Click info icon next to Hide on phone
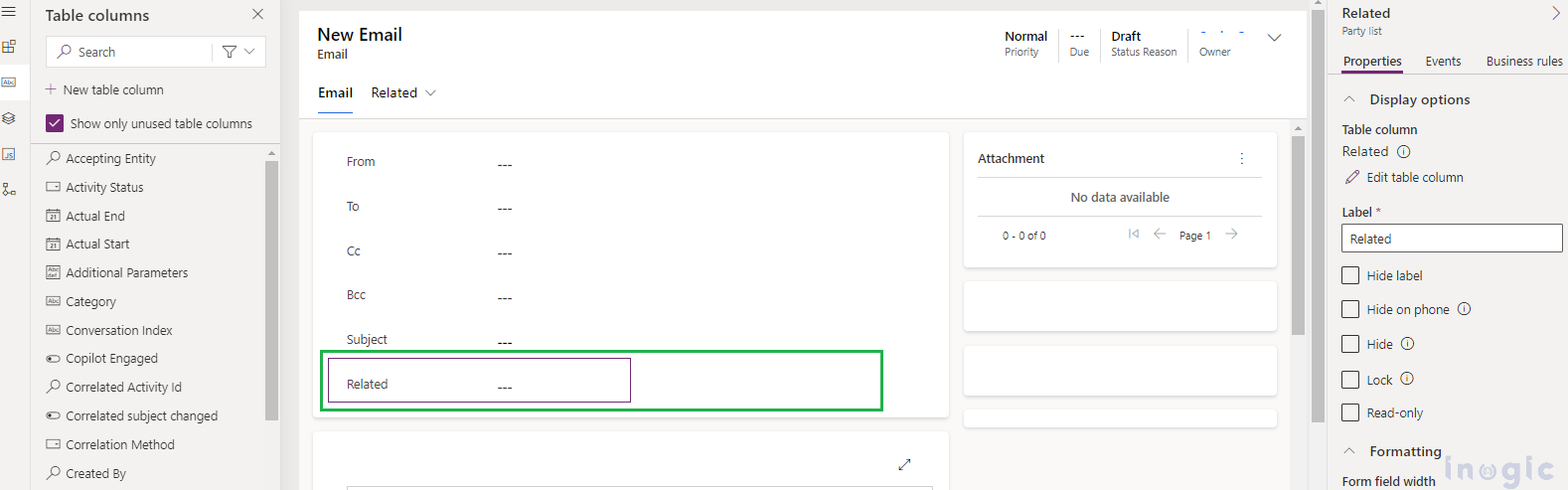1568x490 pixels. pyautogui.click(x=1464, y=309)
